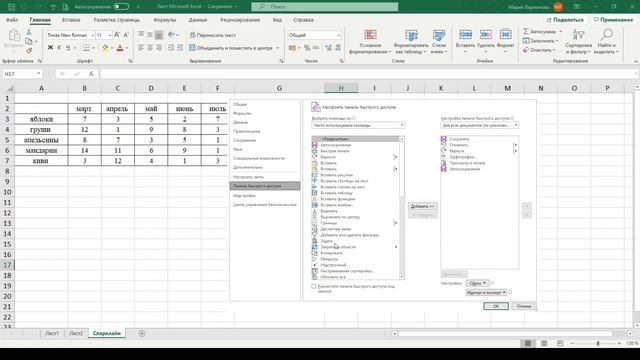Check Разместить панель быстрого доступа под лентой

point(314,287)
